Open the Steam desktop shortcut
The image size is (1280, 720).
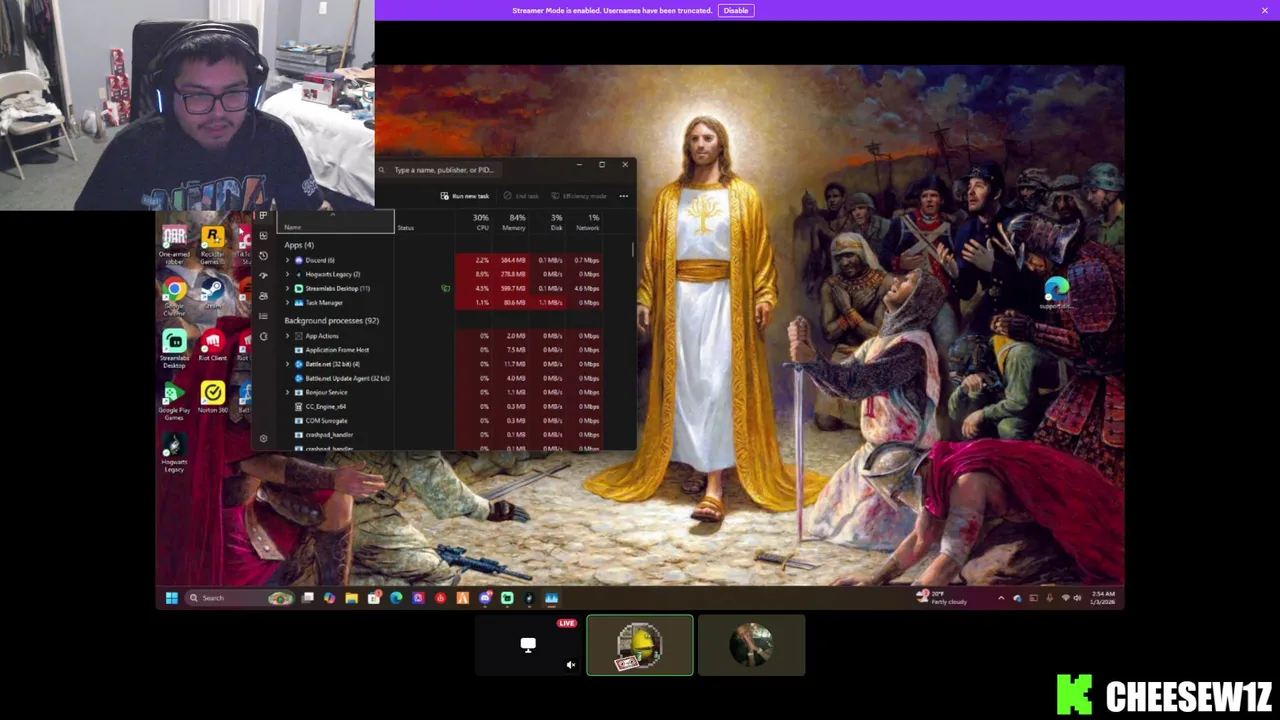pyautogui.click(x=212, y=294)
